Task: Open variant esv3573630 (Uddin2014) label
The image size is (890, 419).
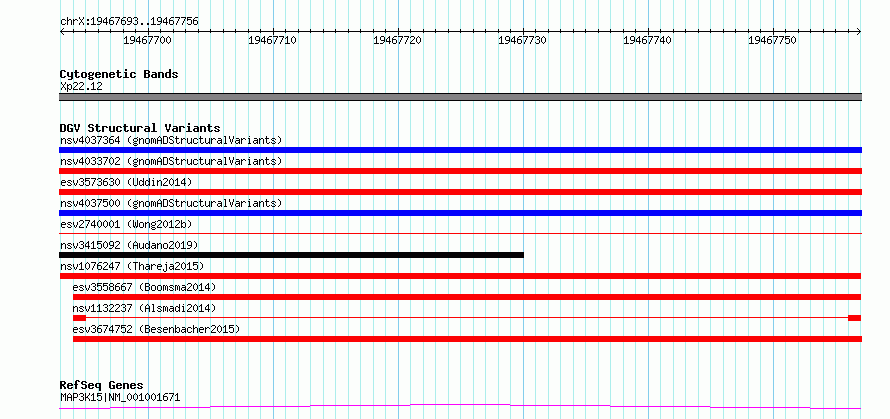Action: pos(126,182)
